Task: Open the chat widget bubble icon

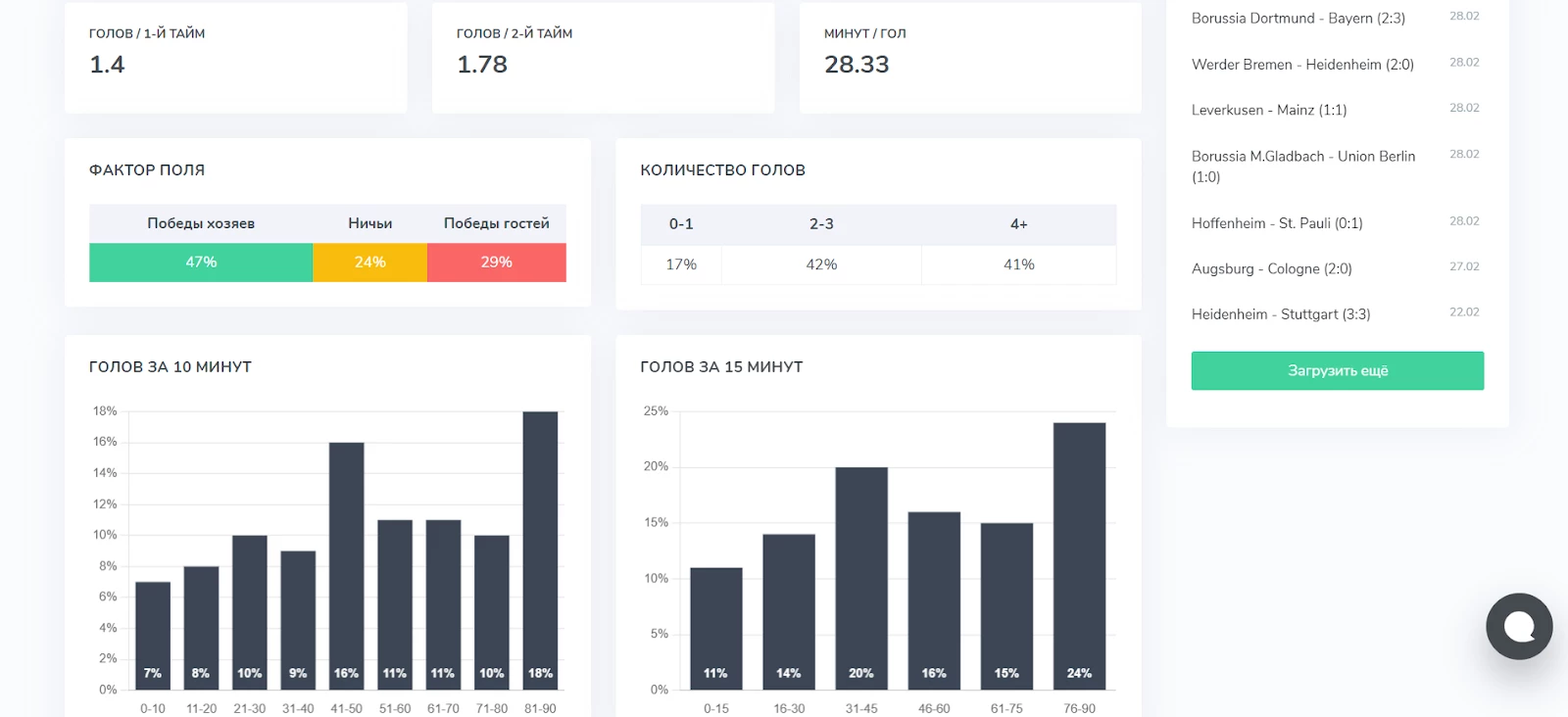Action: [x=1518, y=626]
